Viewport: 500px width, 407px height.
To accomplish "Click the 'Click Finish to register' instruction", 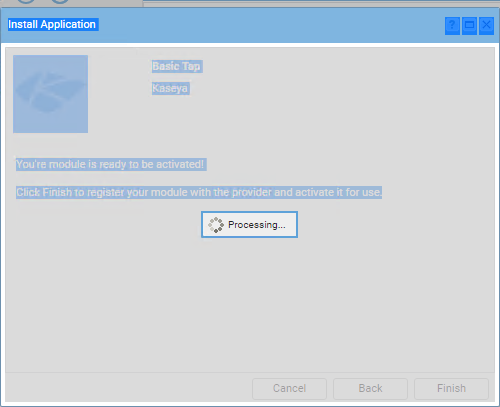I will click(199, 192).
